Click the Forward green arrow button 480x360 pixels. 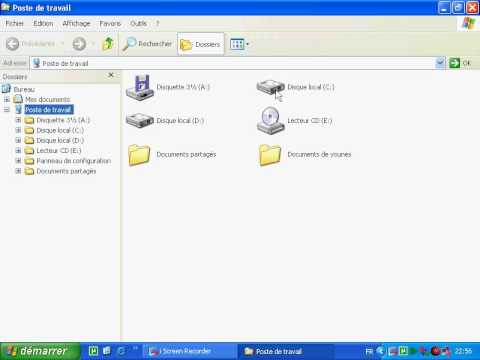coord(79,44)
